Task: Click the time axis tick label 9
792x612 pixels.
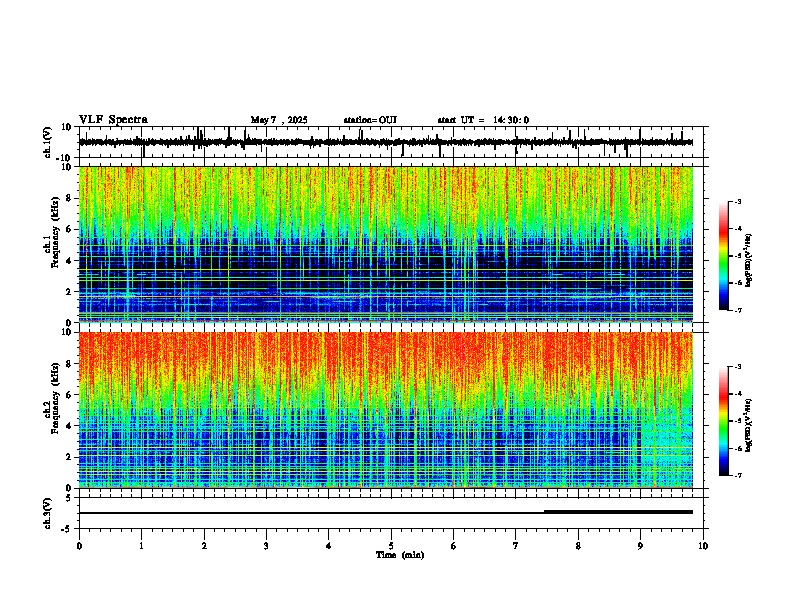Action: (640, 546)
